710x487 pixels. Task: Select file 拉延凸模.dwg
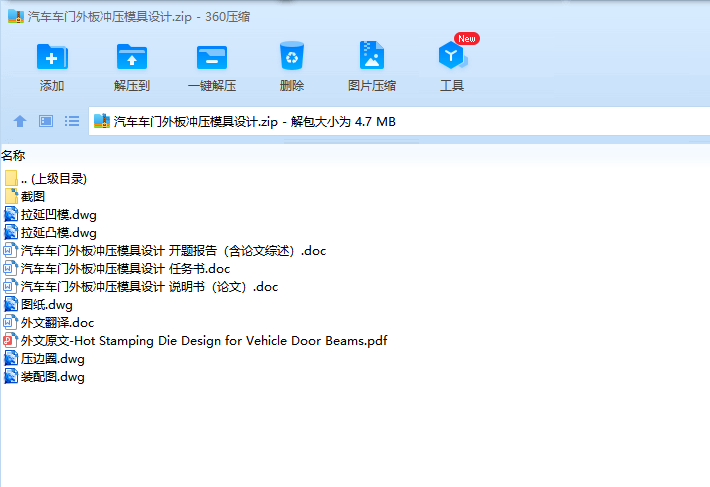50,233
